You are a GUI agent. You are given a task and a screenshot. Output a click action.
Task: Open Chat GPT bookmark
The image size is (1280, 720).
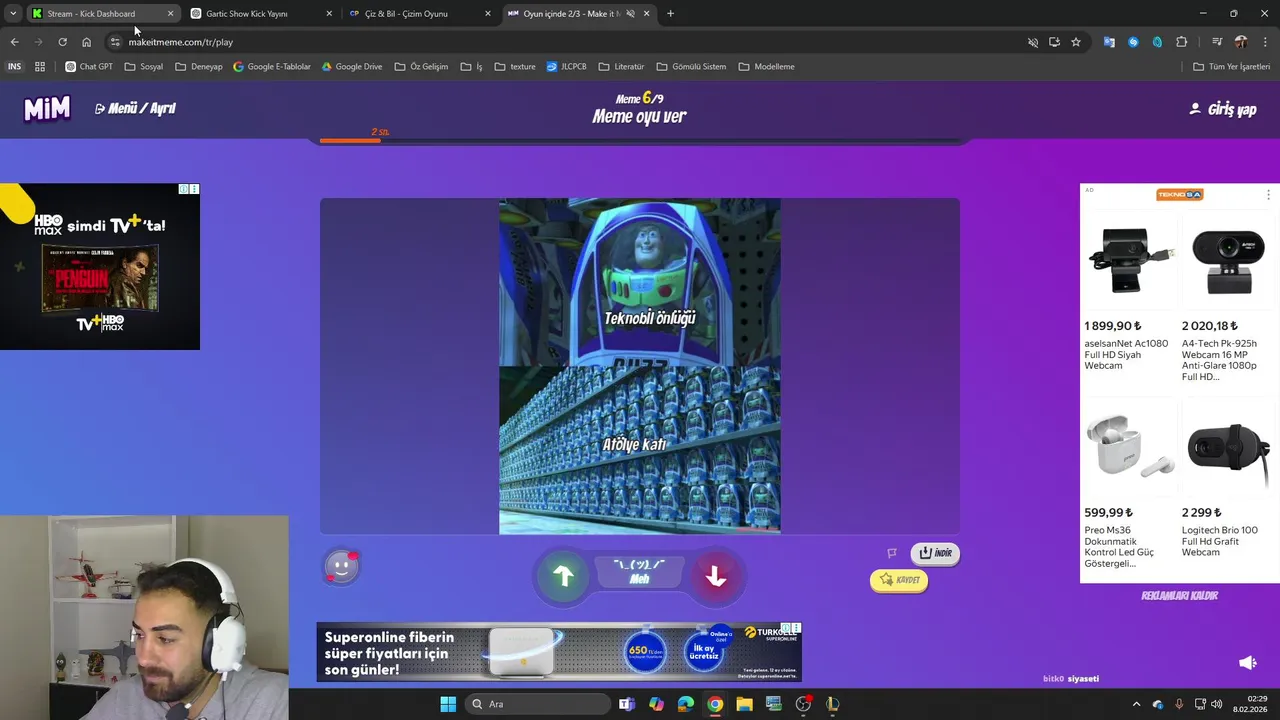89,67
